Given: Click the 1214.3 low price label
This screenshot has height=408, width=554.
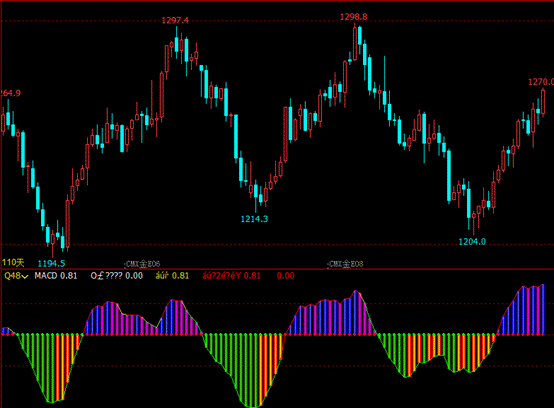Looking at the screenshot, I should click(254, 219).
